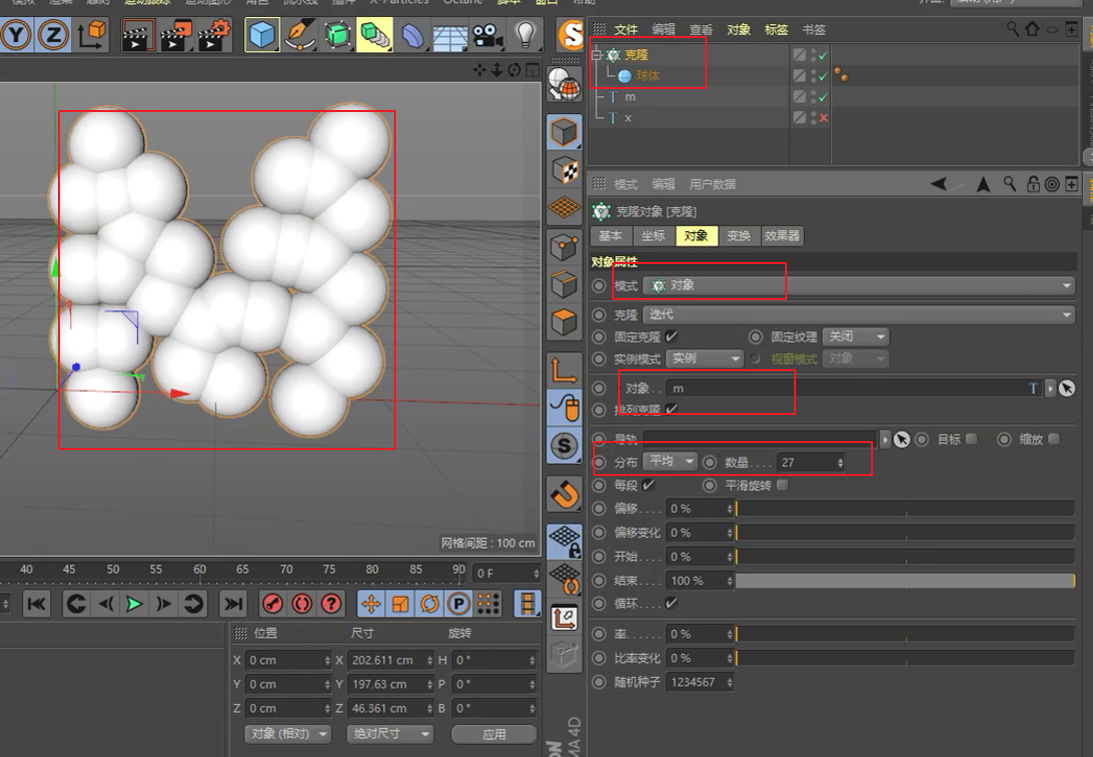Switch to the 效果器 tab

coord(782,236)
